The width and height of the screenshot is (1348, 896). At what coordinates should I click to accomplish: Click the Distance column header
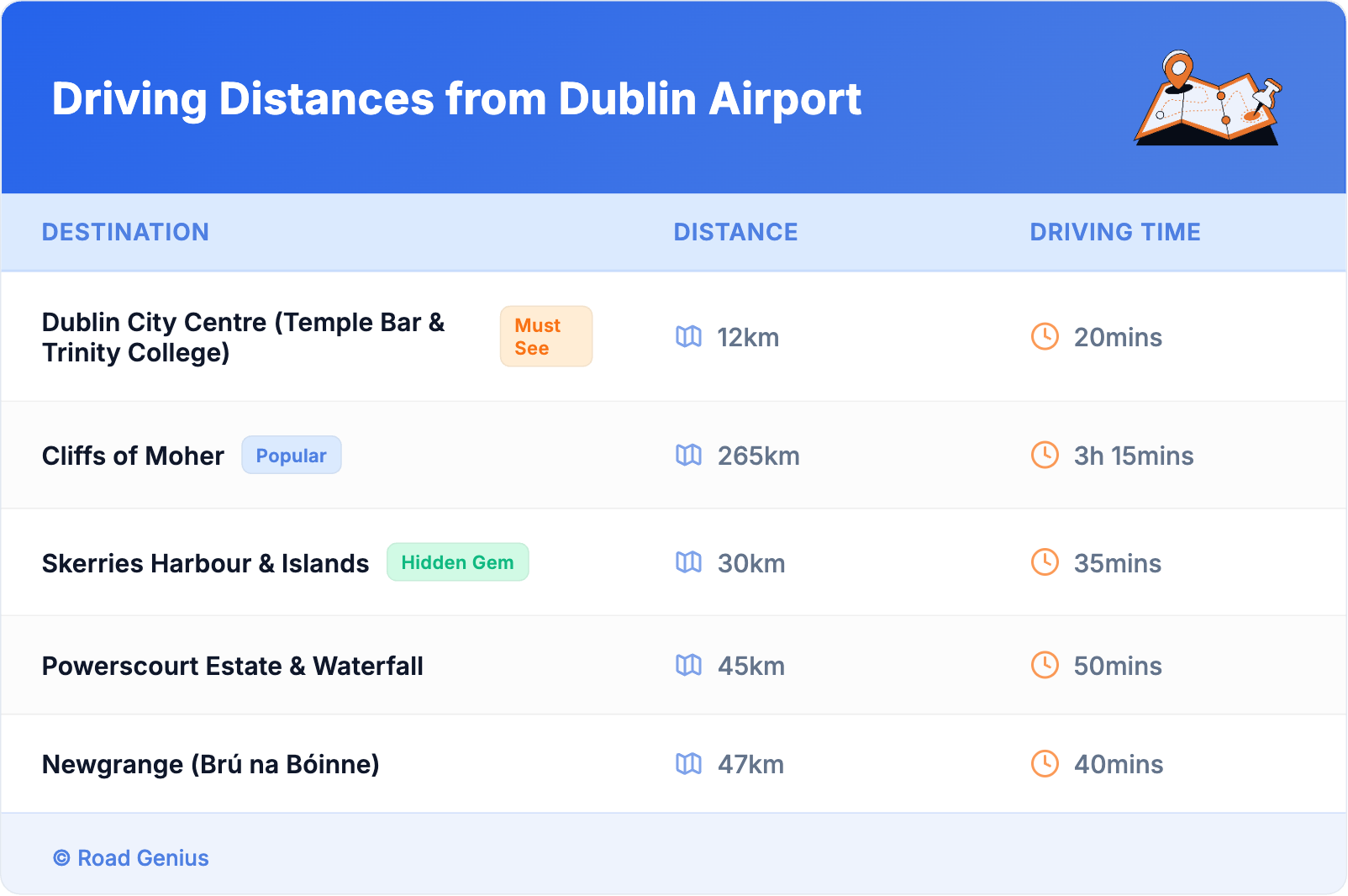pyautogui.click(x=735, y=232)
